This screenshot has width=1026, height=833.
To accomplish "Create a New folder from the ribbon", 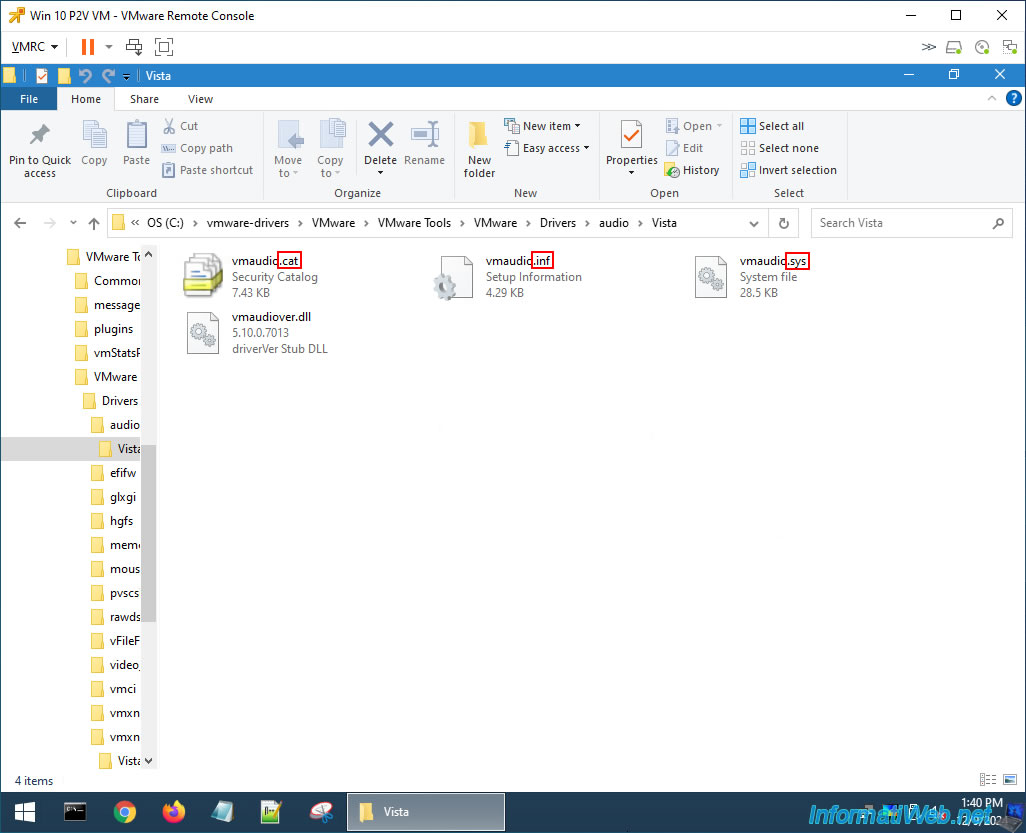I will pos(479,149).
